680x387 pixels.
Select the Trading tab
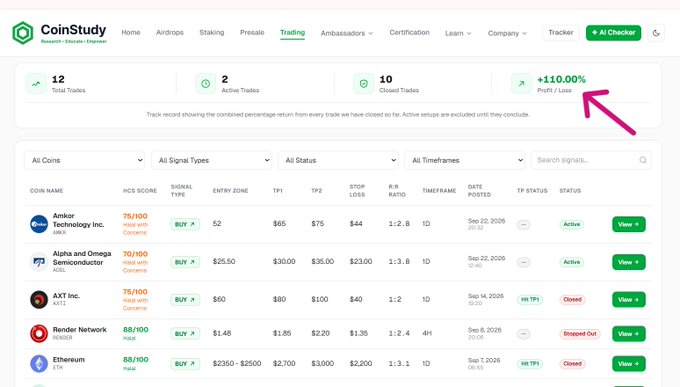[x=292, y=33]
